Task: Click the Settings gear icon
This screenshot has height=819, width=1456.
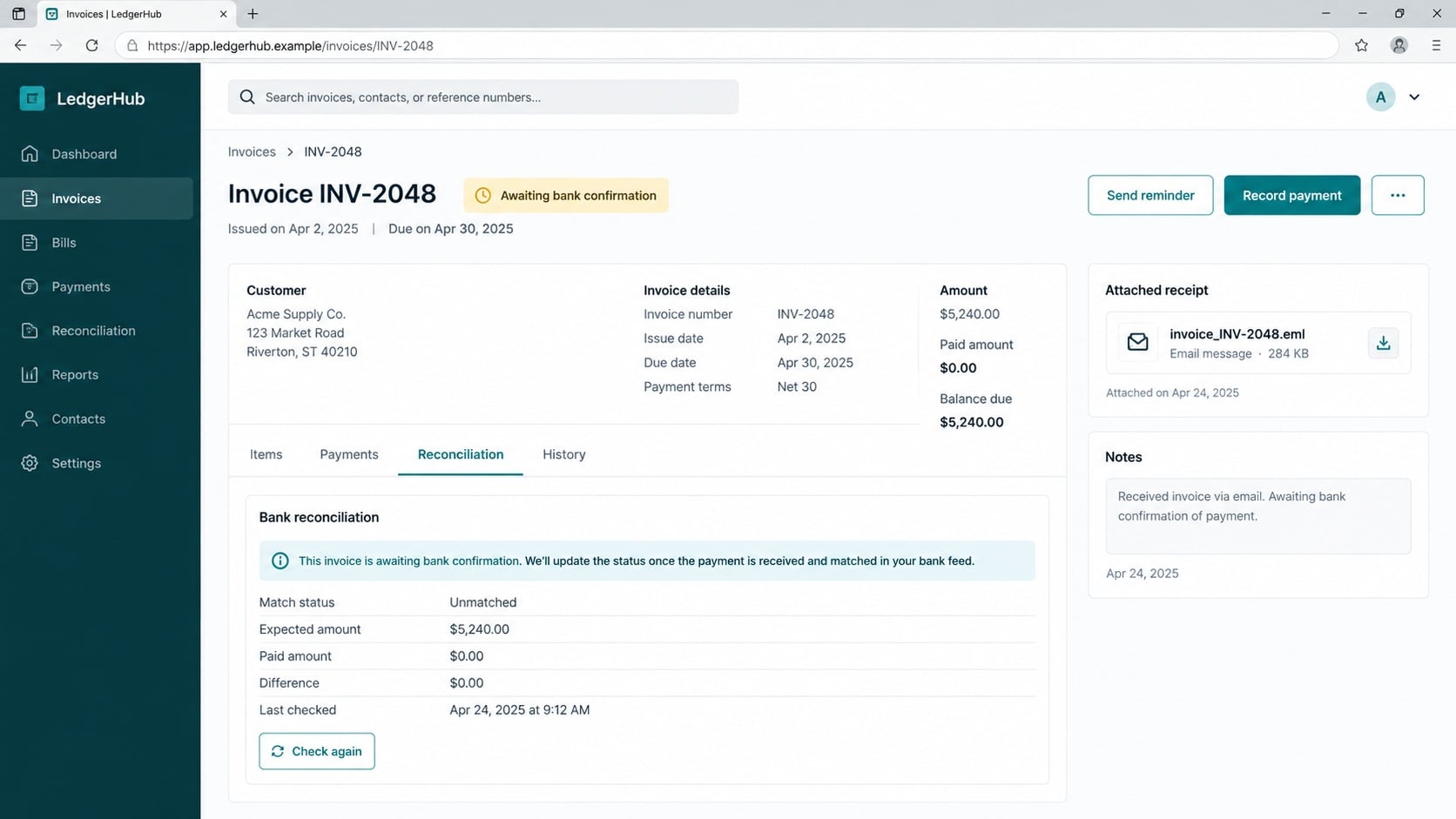Action: coord(30,463)
